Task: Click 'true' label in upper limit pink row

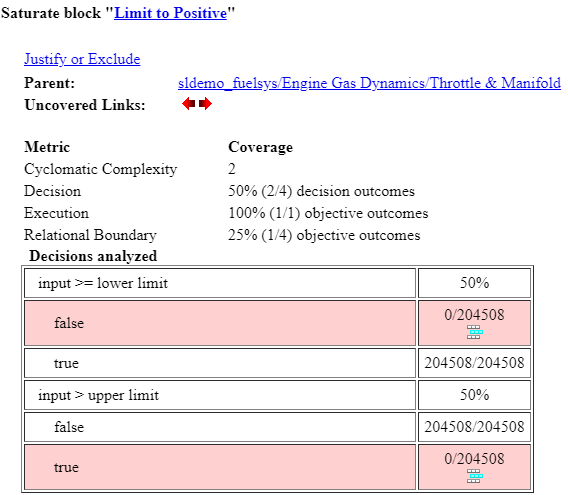Action: (66, 467)
